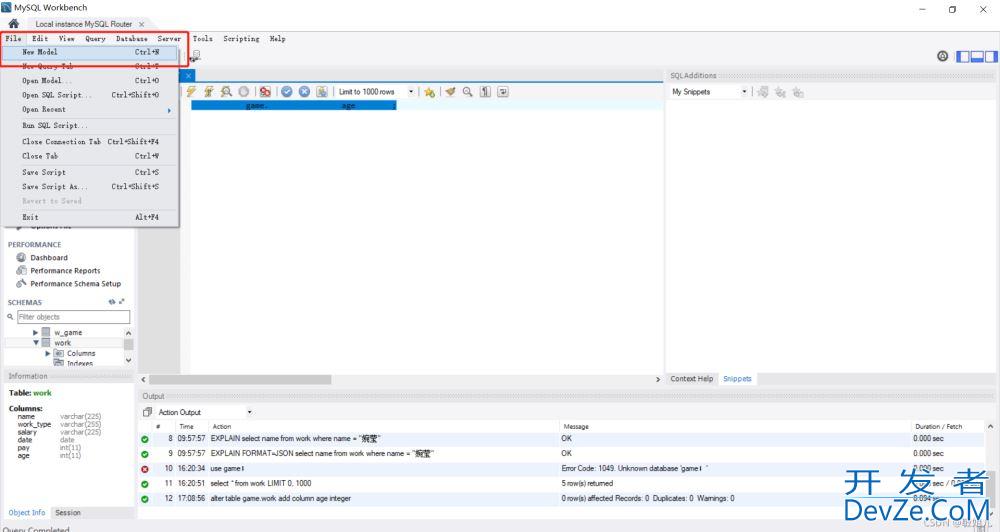1000x532 pixels.
Task: Click the Filter objects search field
Action: tap(73, 316)
